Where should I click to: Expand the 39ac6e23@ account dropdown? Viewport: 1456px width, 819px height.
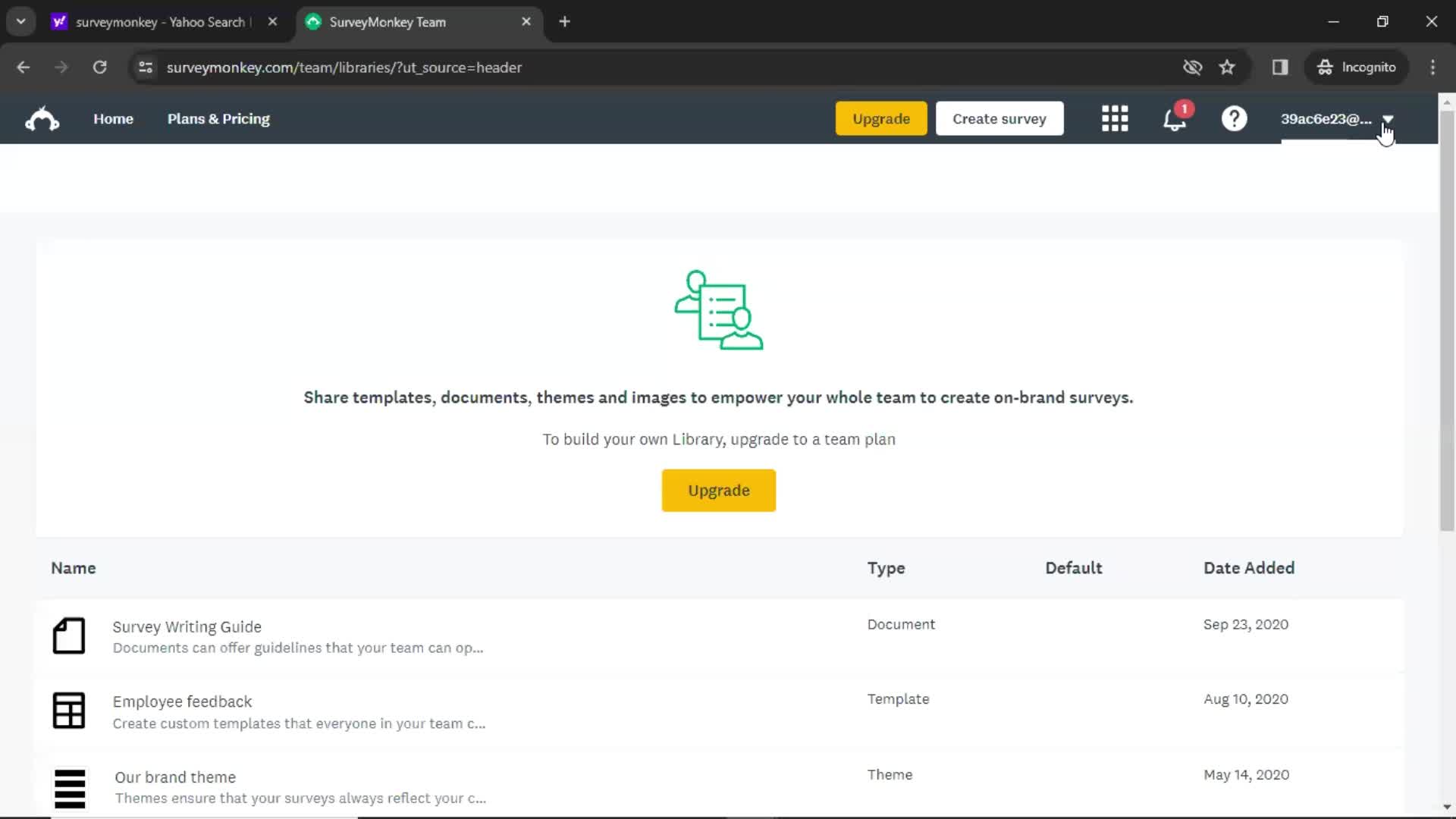click(1388, 119)
